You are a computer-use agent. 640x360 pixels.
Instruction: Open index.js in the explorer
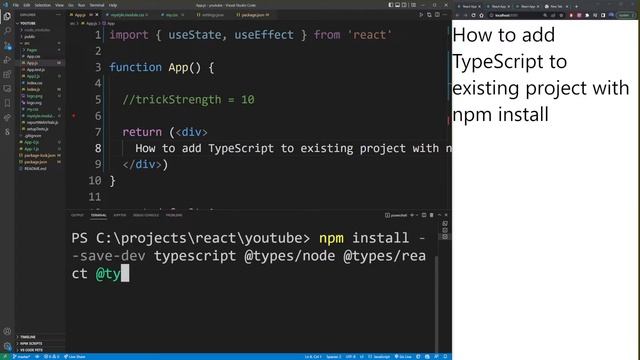point(40,89)
